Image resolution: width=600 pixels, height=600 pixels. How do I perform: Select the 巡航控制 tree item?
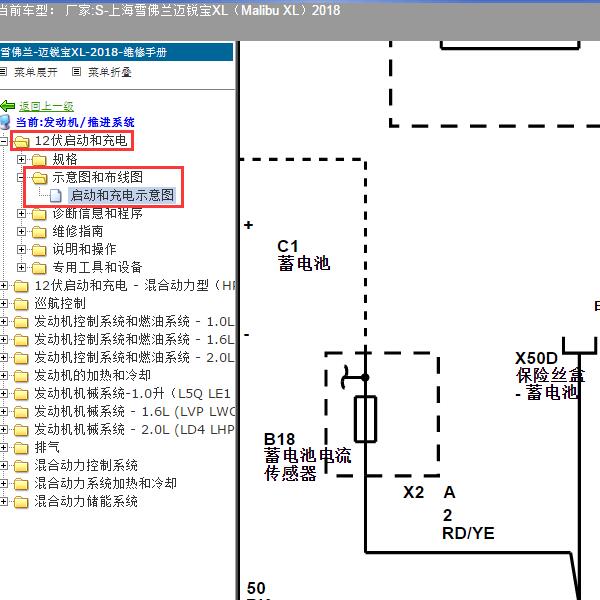[x=60, y=303]
